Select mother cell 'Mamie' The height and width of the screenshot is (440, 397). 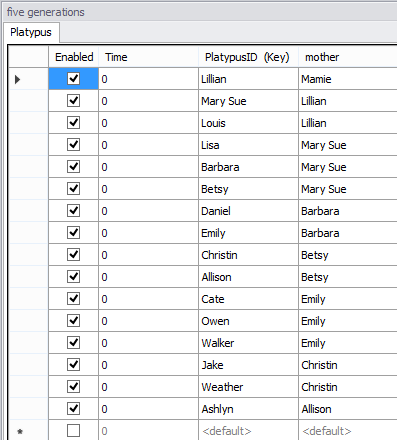tap(348, 79)
